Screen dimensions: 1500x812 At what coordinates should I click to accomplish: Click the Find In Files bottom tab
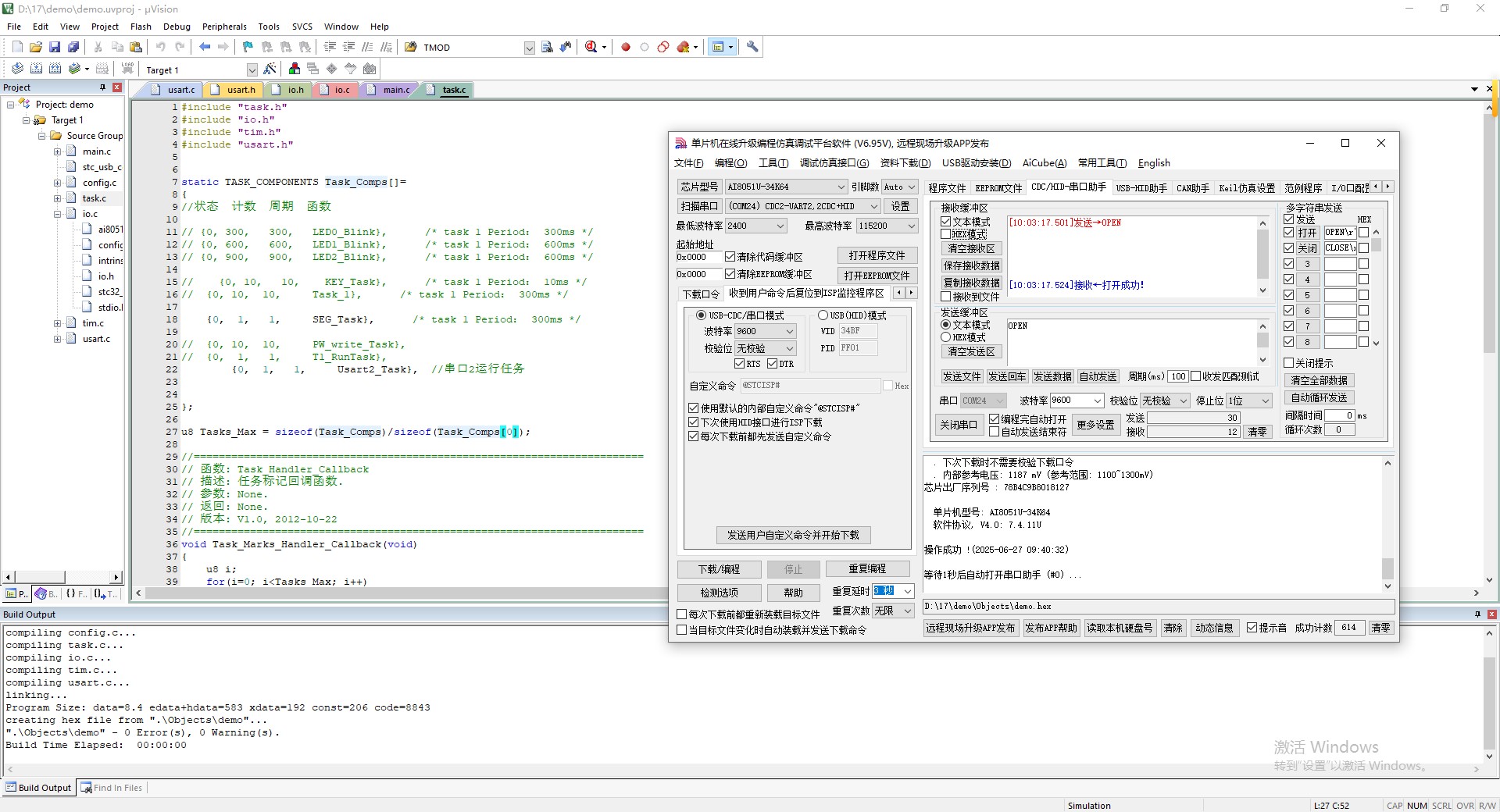click(111, 788)
